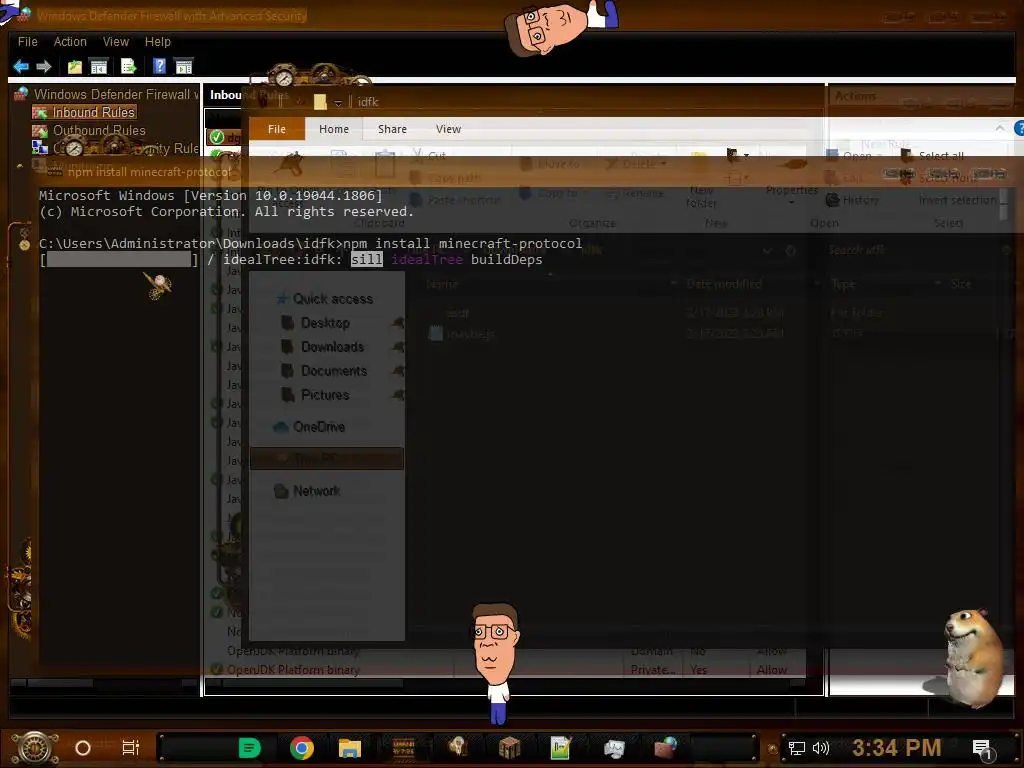Open Quick access in Explorer sidebar
Screen dimensions: 1024x768
[x=325, y=299]
